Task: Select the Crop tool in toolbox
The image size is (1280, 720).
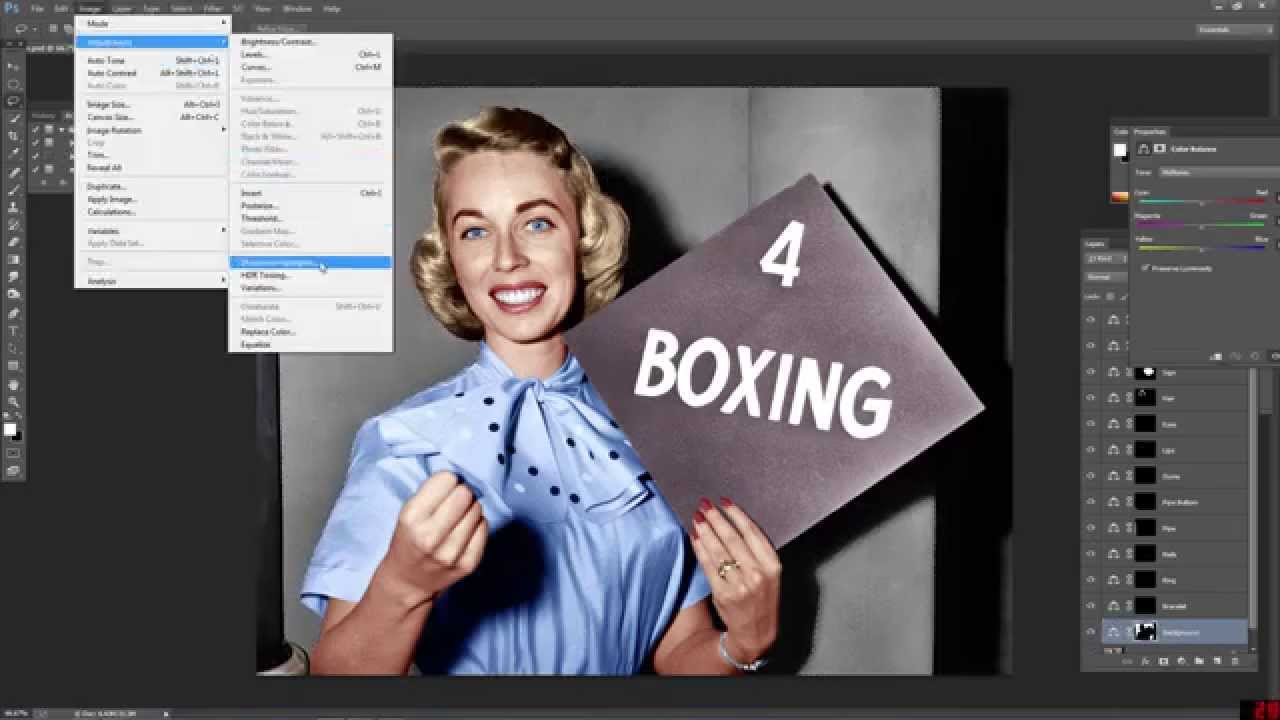Action: (13, 136)
